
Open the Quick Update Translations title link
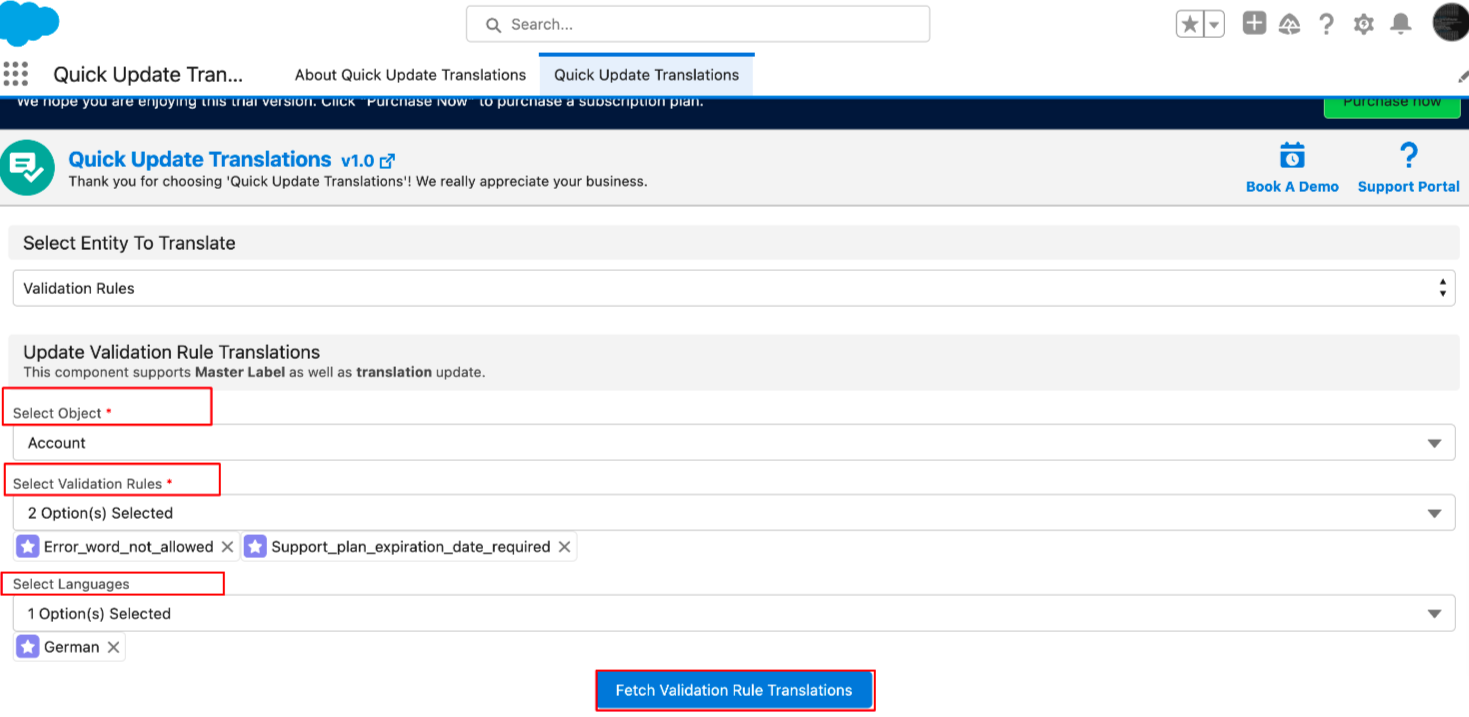click(199, 160)
